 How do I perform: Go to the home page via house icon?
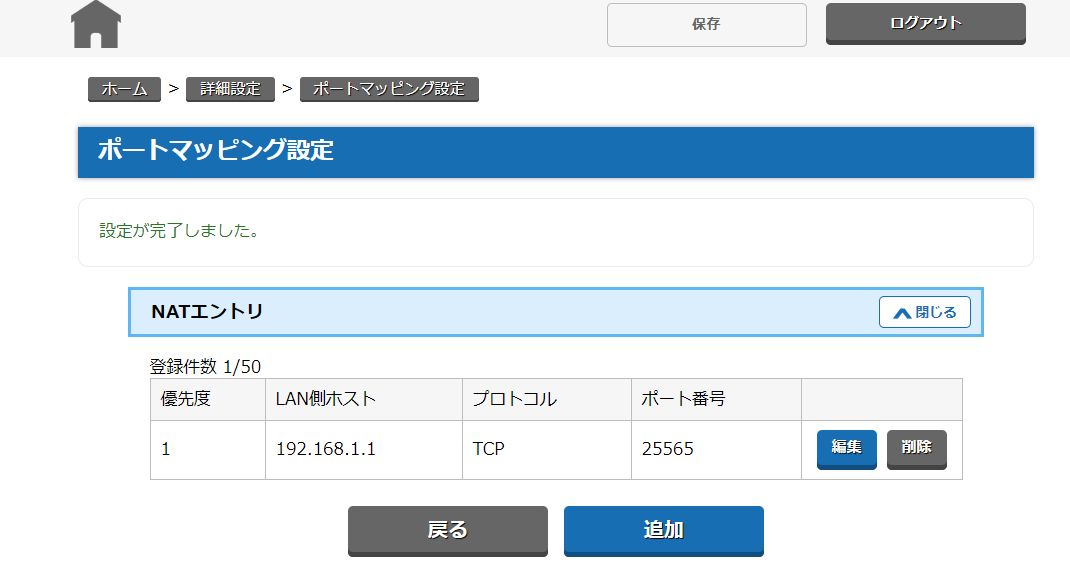[x=96, y=25]
